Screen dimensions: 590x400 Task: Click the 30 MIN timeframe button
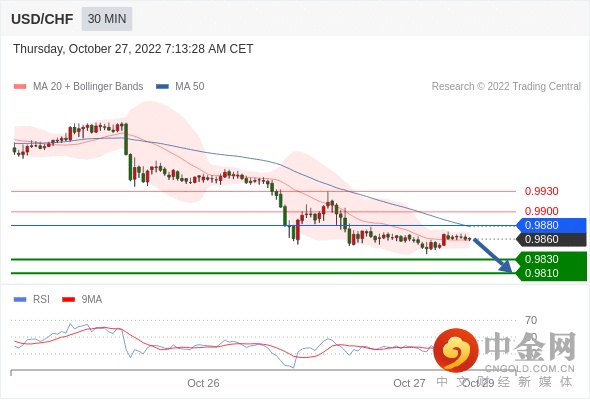click(x=107, y=18)
